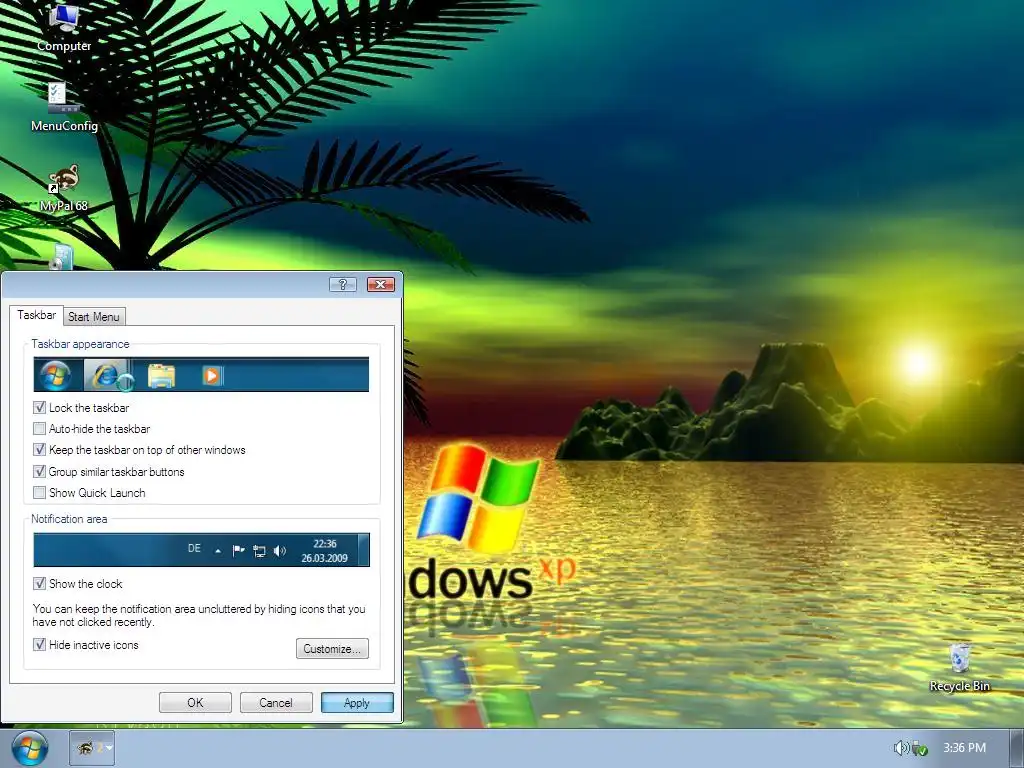The height and width of the screenshot is (768, 1024).
Task: Uncheck Hide inactive icons
Action: click(39, 645)
